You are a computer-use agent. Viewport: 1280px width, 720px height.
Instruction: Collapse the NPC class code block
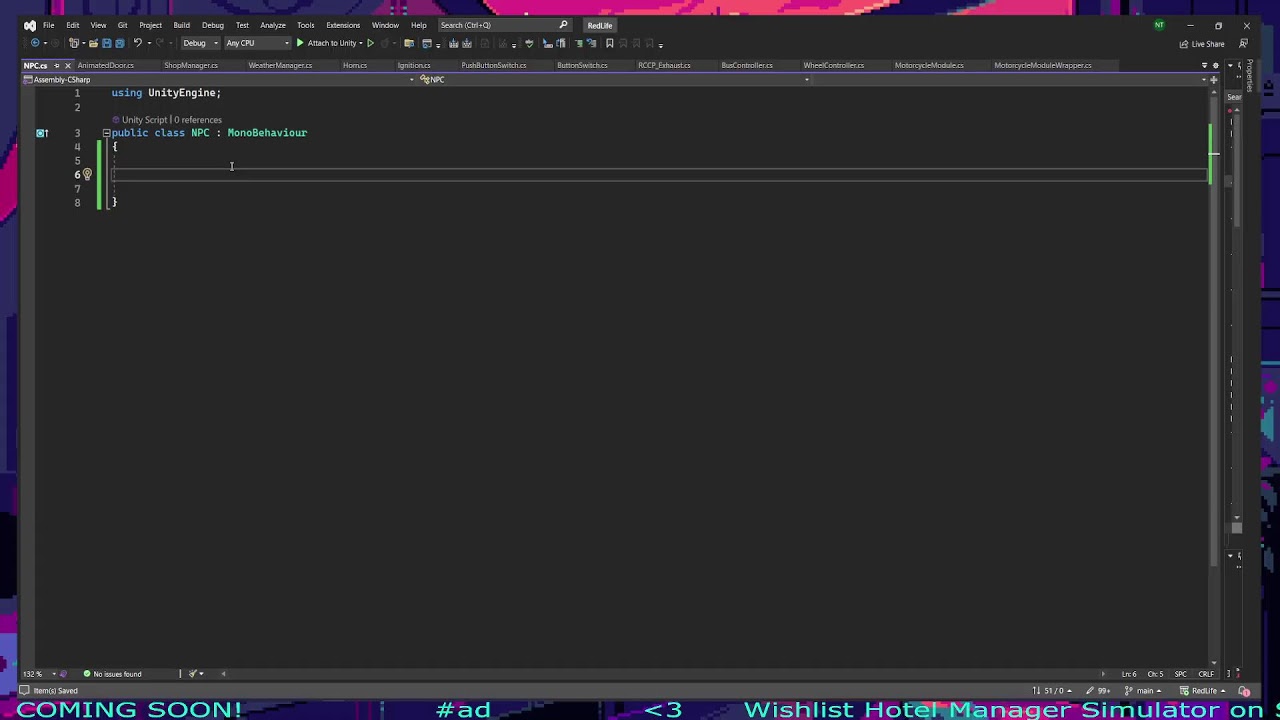(x=106, y=133)
